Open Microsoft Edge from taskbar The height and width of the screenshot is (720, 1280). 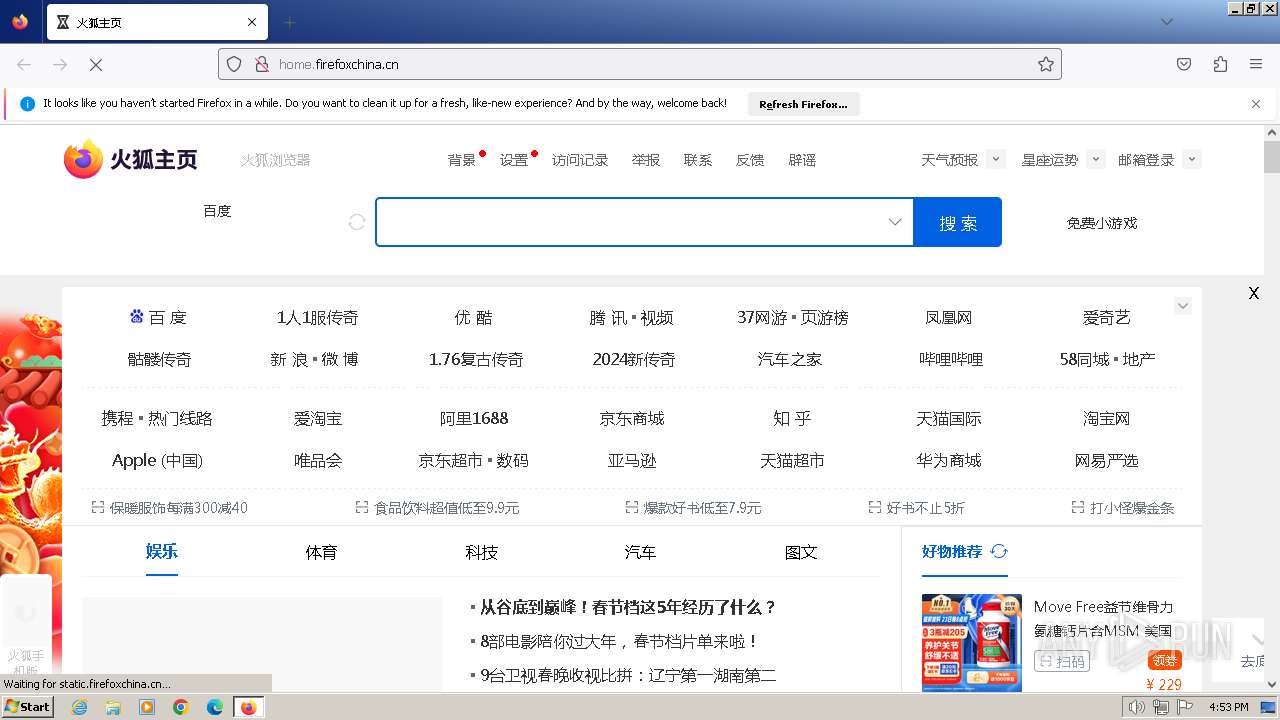click(215, 707)
